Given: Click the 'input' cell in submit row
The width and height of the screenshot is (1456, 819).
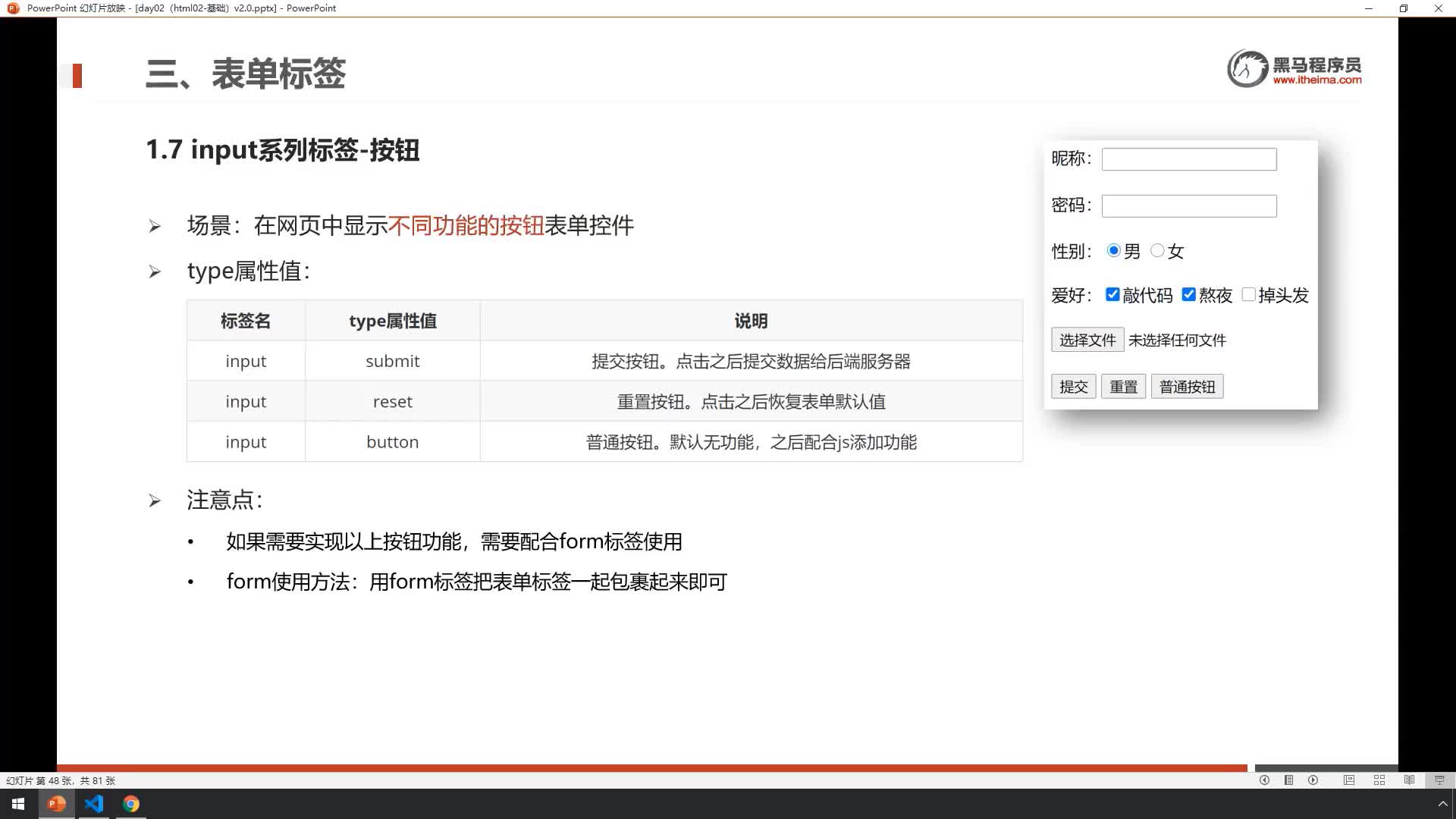Looking at the screenshot, I should [246, 361].
